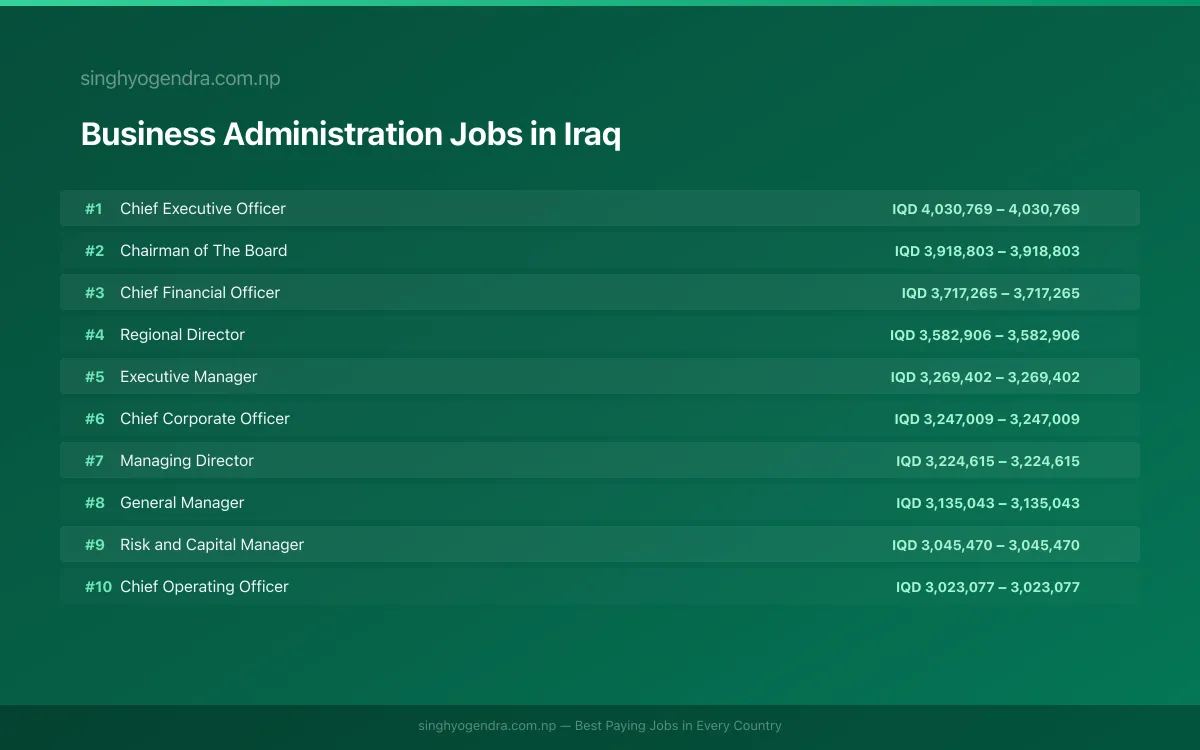Click salary IQD 3,135,043 – 3,135,043

(988, 503)
